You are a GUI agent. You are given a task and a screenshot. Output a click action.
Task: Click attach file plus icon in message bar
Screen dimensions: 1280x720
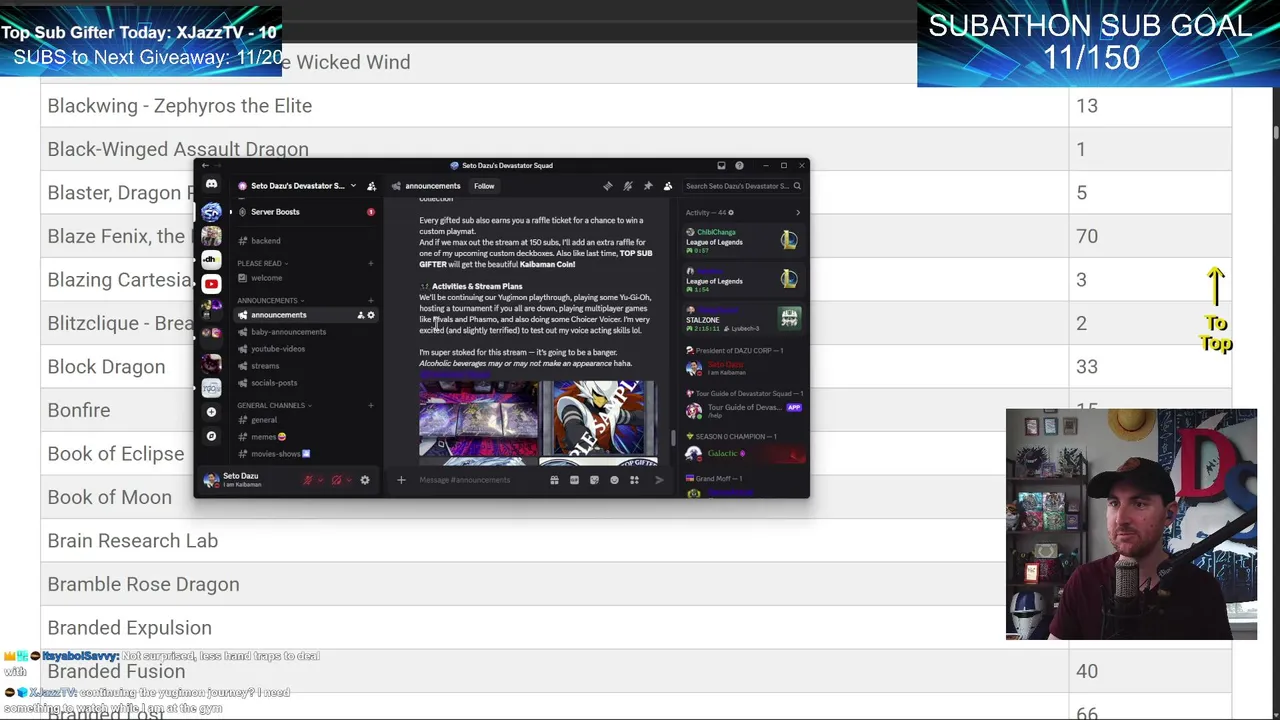(401, 480)
